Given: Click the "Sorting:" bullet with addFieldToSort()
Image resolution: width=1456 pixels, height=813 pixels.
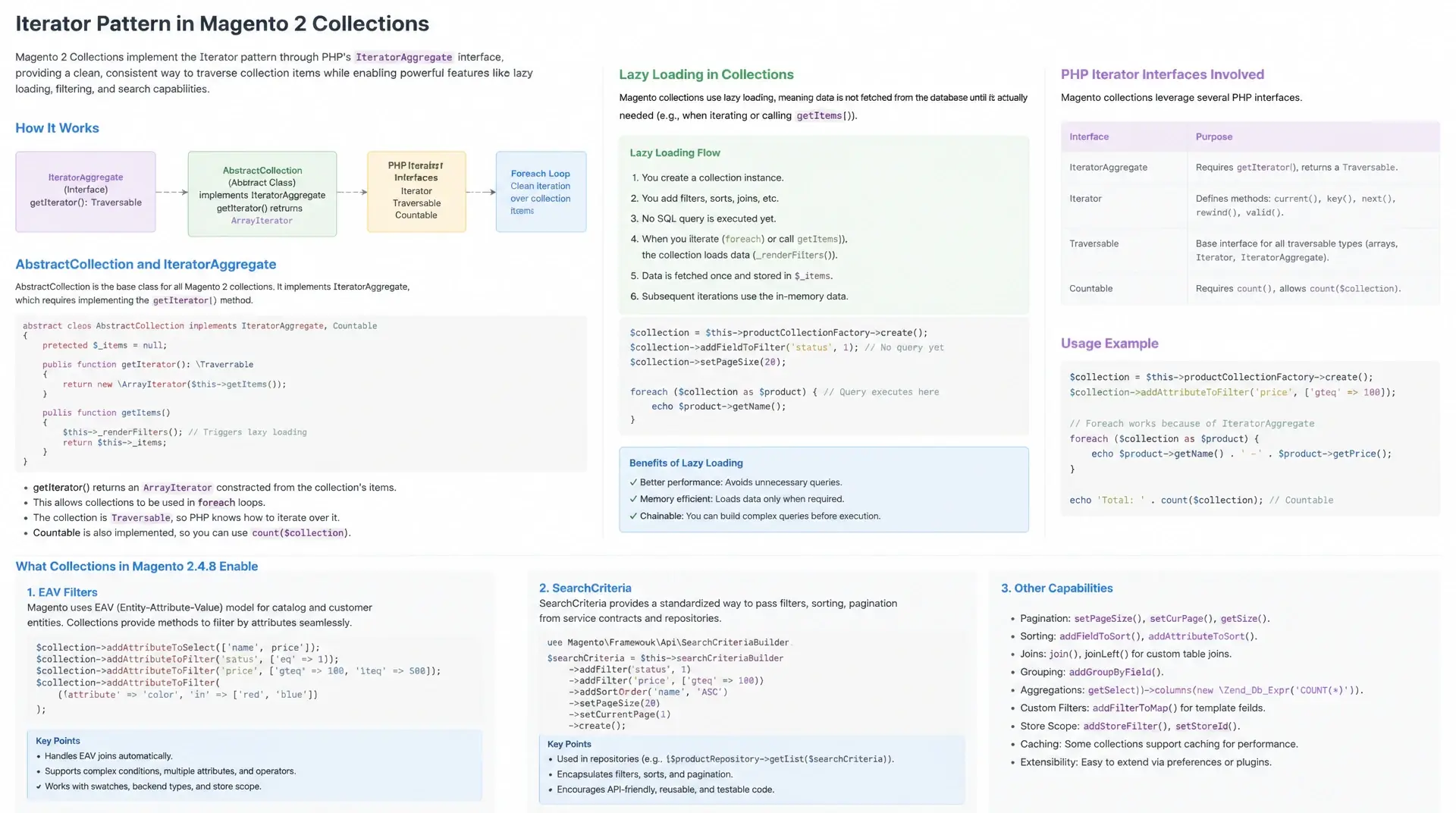Looking at the screenshot, I should coord(1138,636).
